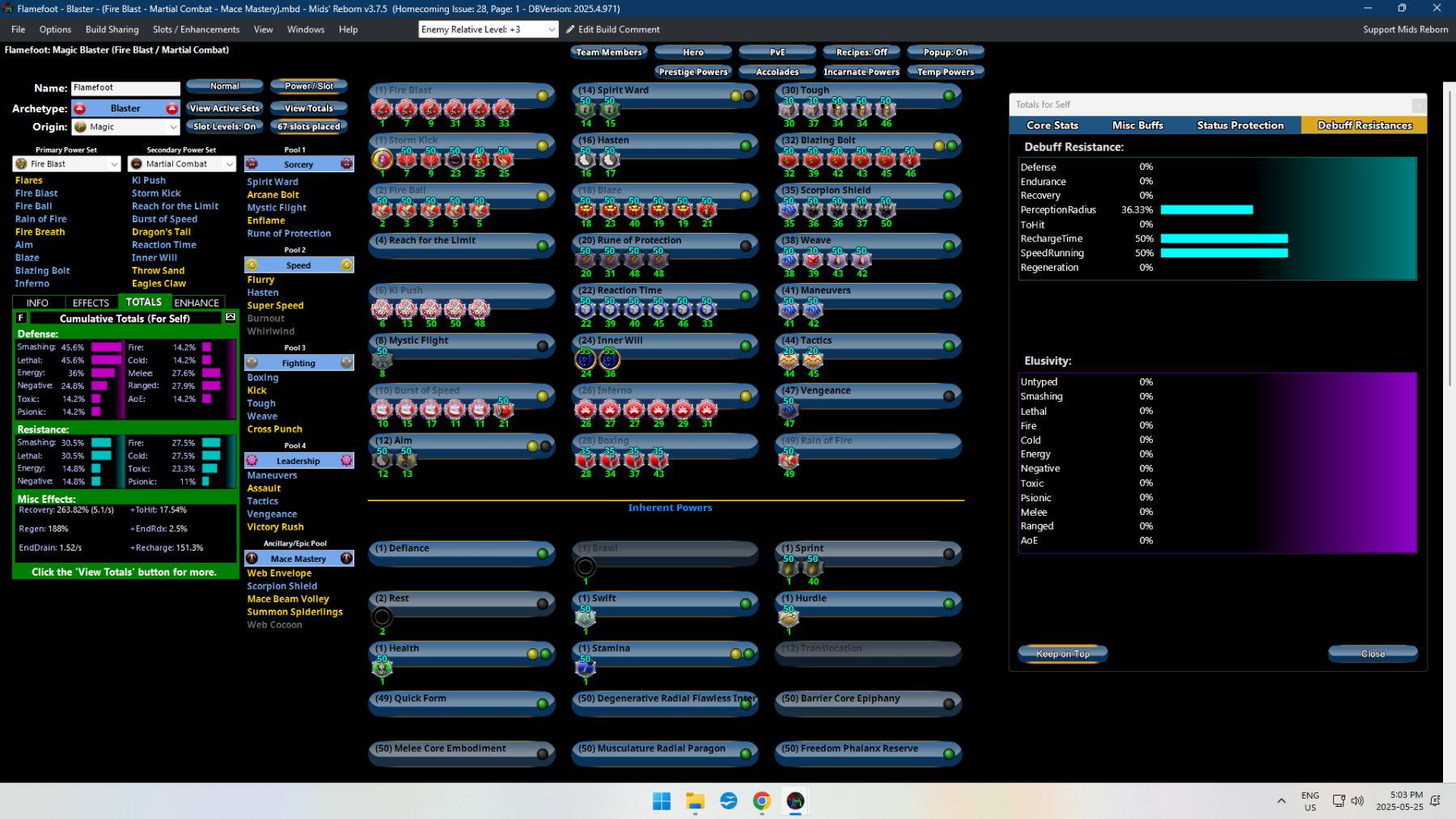Click the first enhancement icon under Hasten
The image size is (1456, 819).
pyautogui.click(x=585, y=158)
